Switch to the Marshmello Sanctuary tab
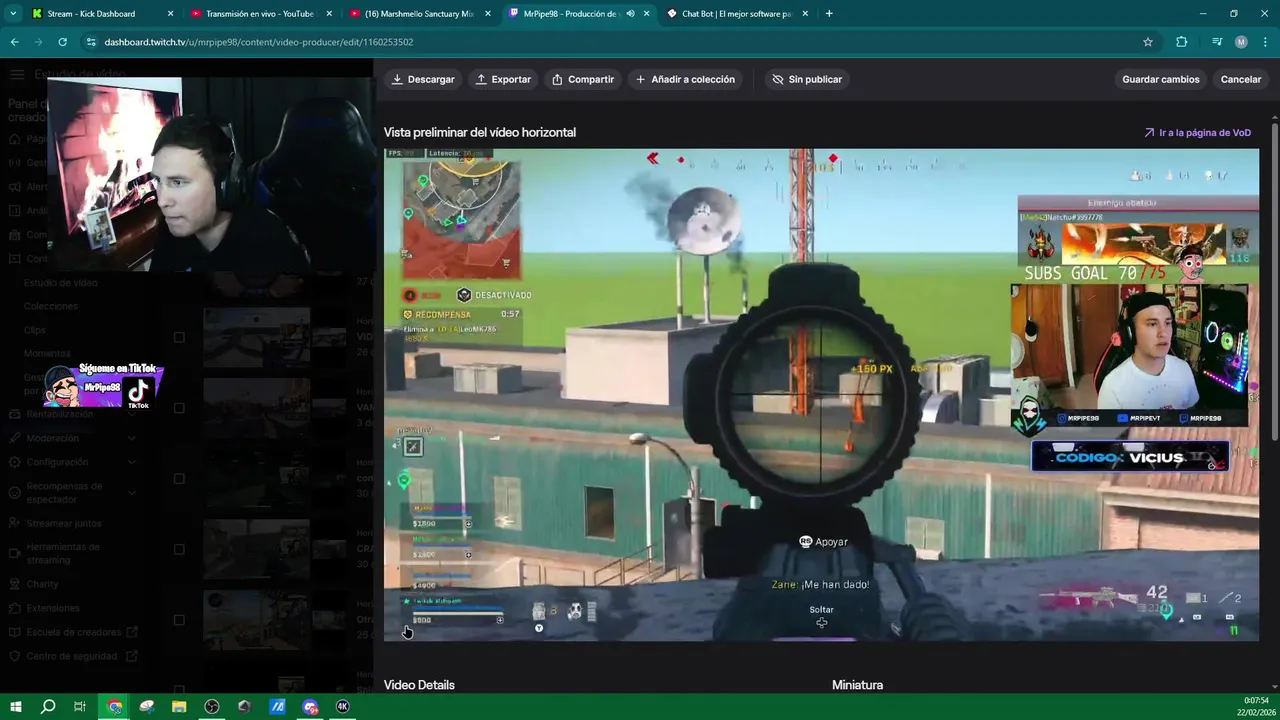The image size is (1280, 720). (419, 14)
